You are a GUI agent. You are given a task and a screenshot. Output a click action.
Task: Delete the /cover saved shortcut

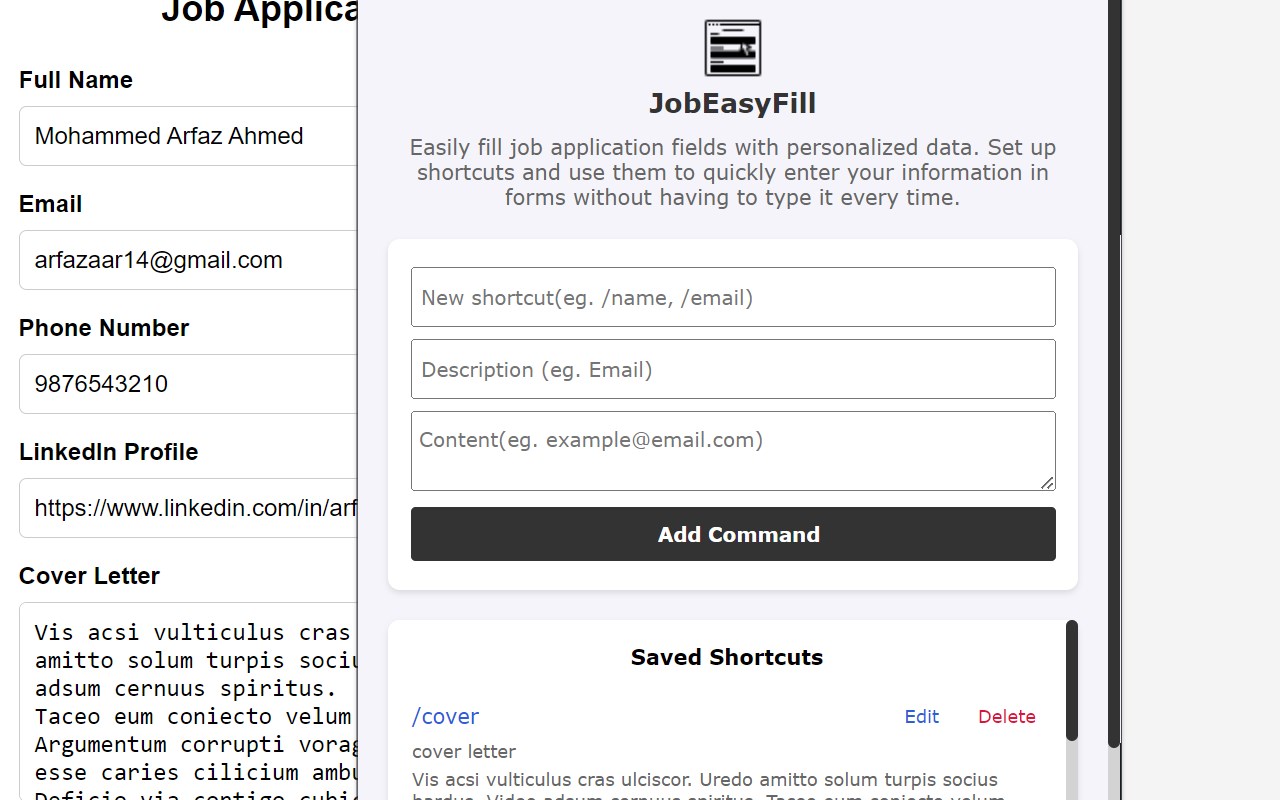coord(1006,717)
